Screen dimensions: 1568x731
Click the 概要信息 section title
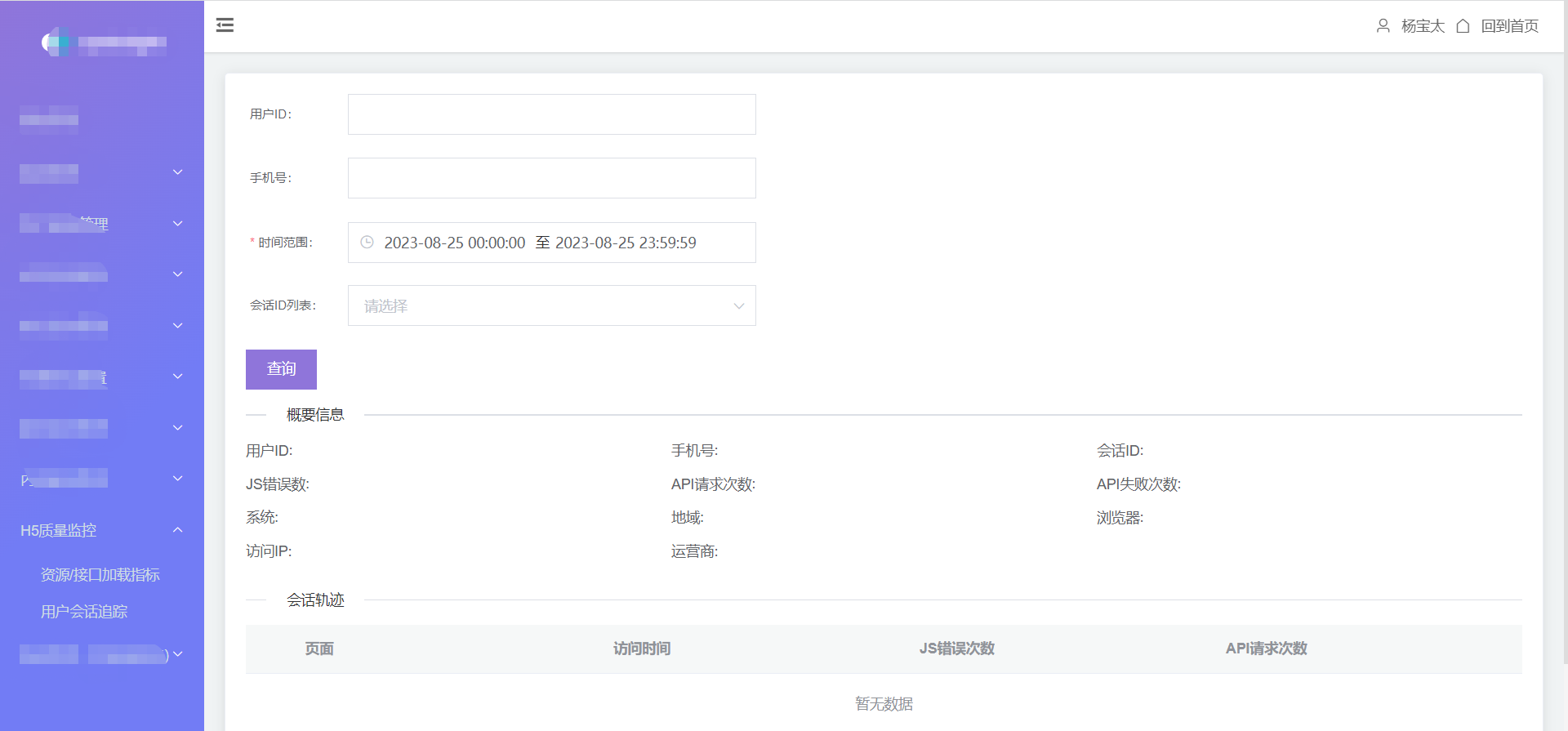coord(315,415)
